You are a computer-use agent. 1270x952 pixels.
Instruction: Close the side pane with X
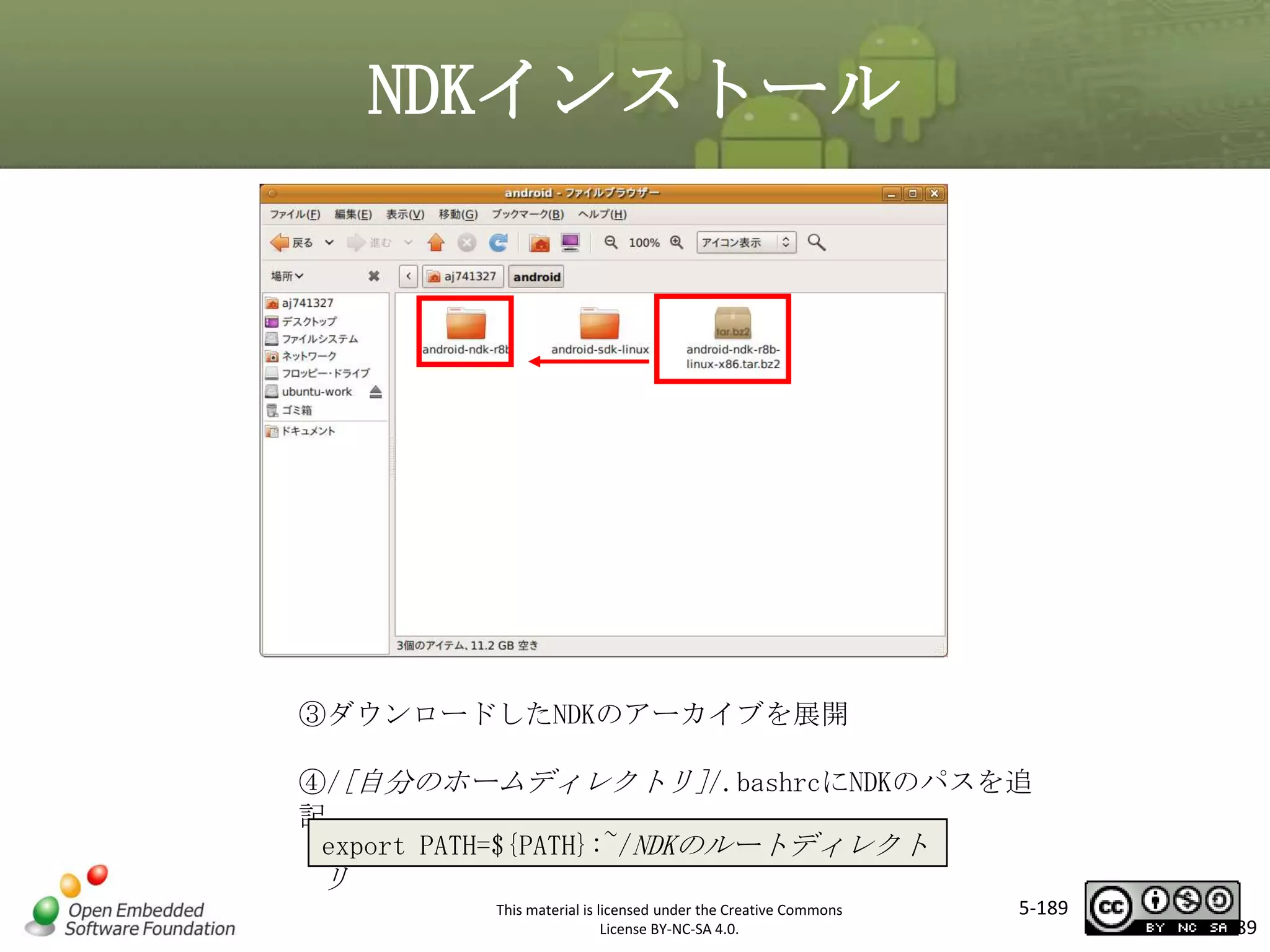pos(374,276)
